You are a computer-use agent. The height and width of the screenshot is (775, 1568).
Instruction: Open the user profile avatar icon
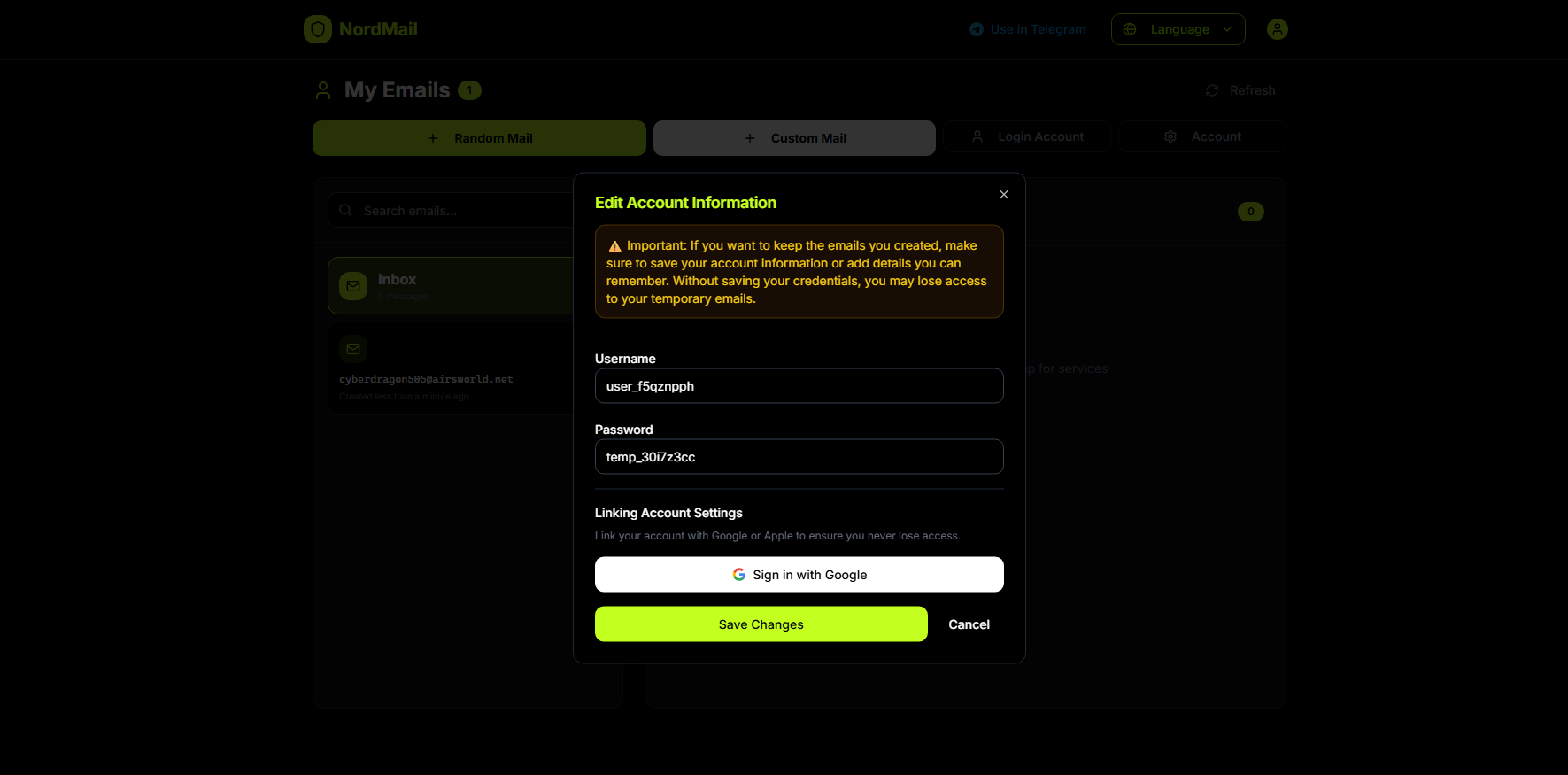tap(1277, 29)
